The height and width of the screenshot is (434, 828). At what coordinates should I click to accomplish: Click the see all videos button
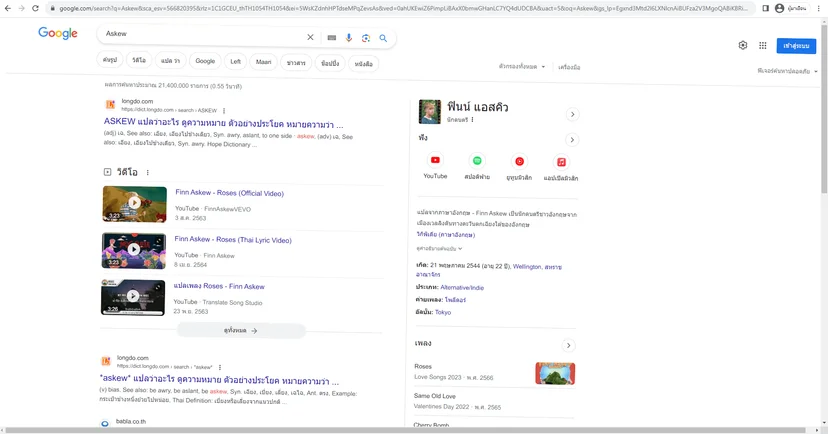(241, 331)
